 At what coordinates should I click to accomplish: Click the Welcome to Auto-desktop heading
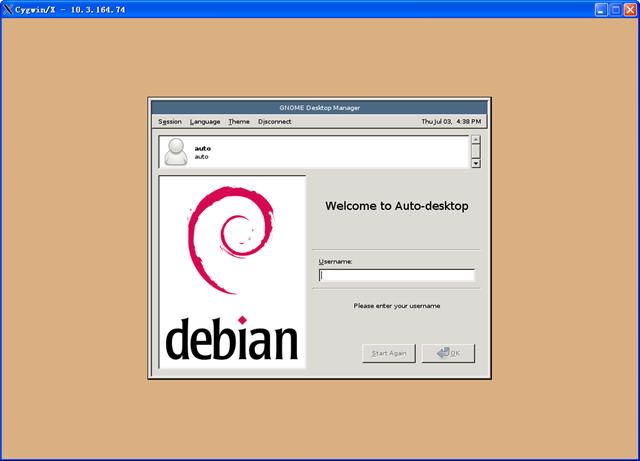pyautogui.click(x=397, y=206)
